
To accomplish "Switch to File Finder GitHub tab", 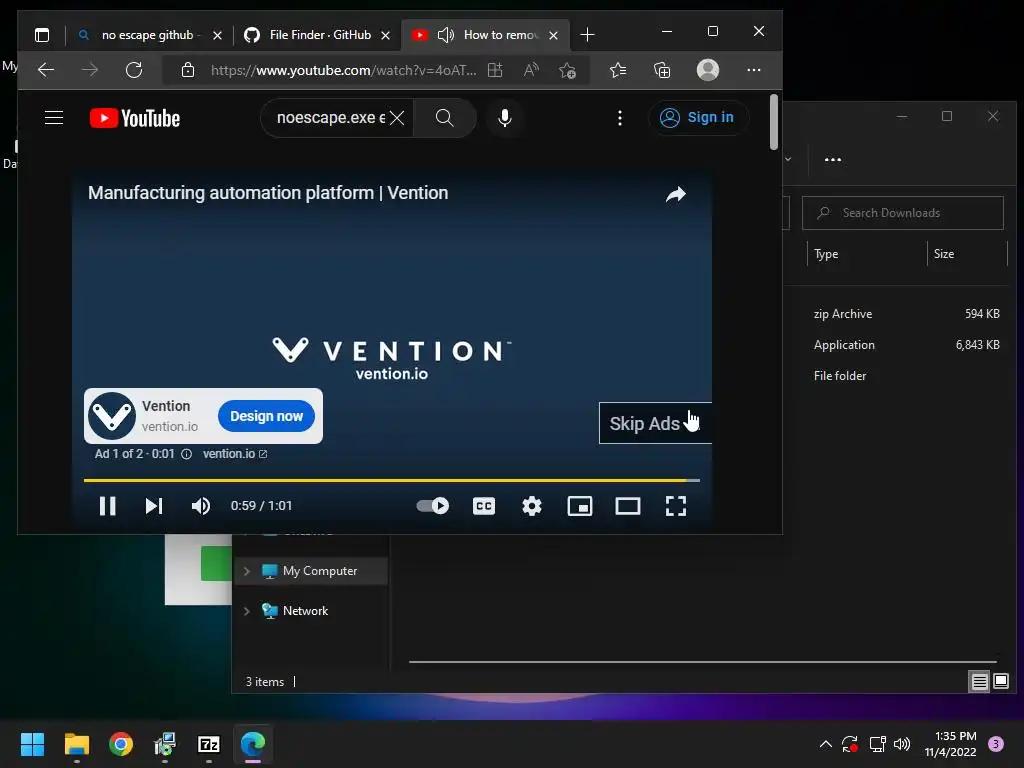I will [x=319, y=35].
